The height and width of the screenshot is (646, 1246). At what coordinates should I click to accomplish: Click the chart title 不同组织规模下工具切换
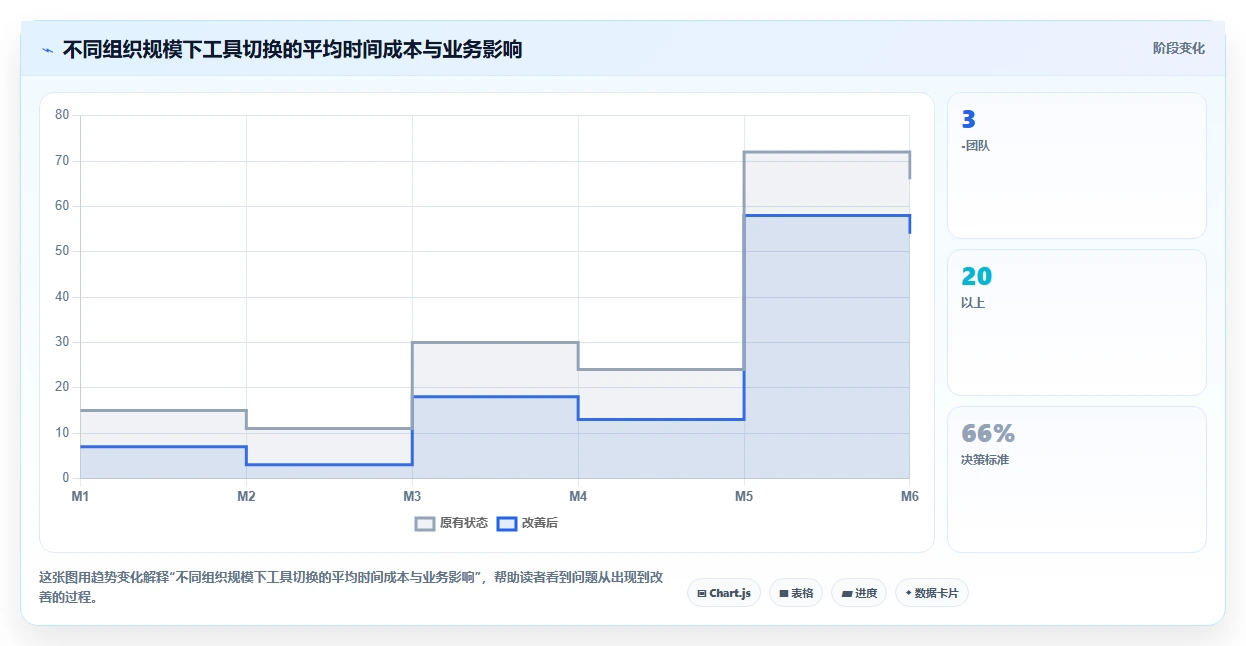(292, 49)
